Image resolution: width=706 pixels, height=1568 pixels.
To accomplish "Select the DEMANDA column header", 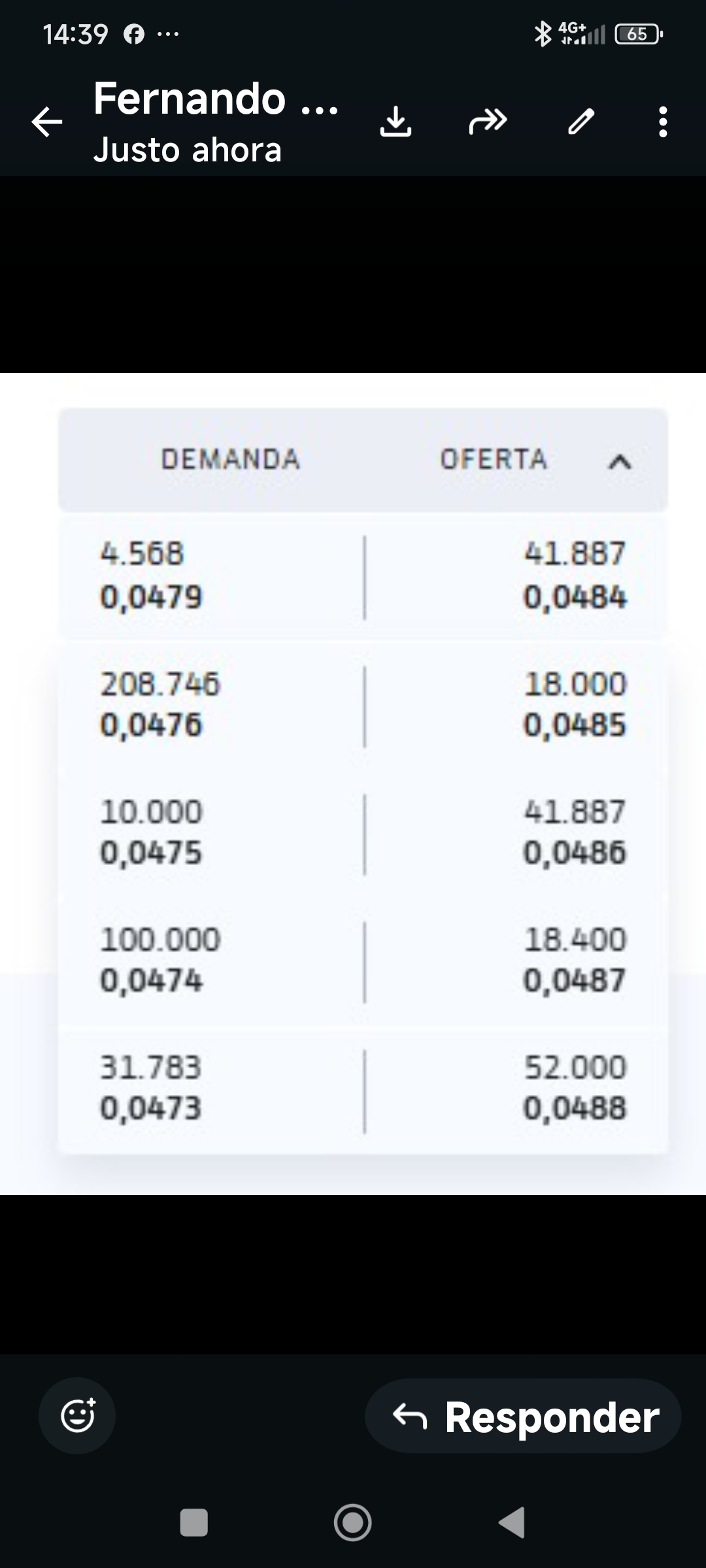I will pos(231,459).
